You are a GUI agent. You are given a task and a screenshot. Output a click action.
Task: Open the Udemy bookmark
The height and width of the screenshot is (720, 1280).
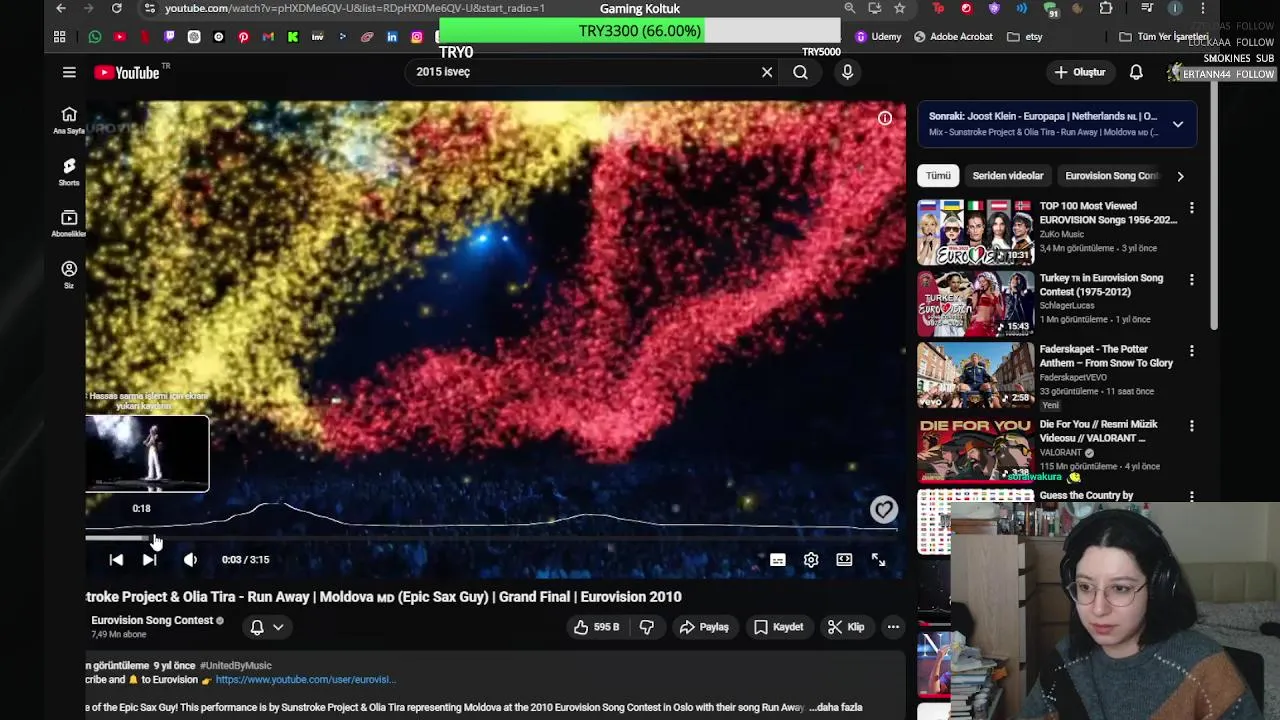878,37
